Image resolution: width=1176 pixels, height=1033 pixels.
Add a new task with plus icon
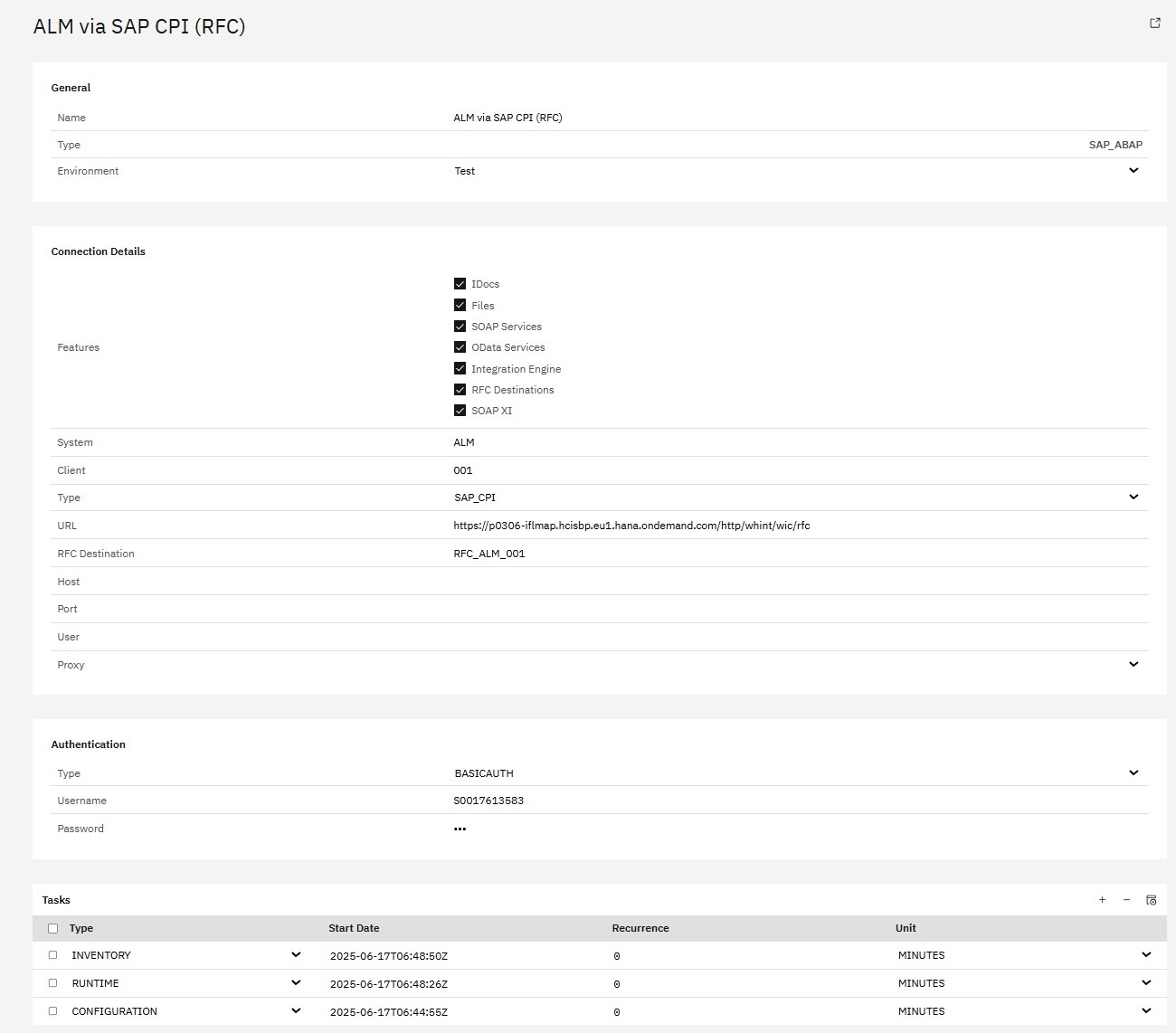click(1102, 900)
